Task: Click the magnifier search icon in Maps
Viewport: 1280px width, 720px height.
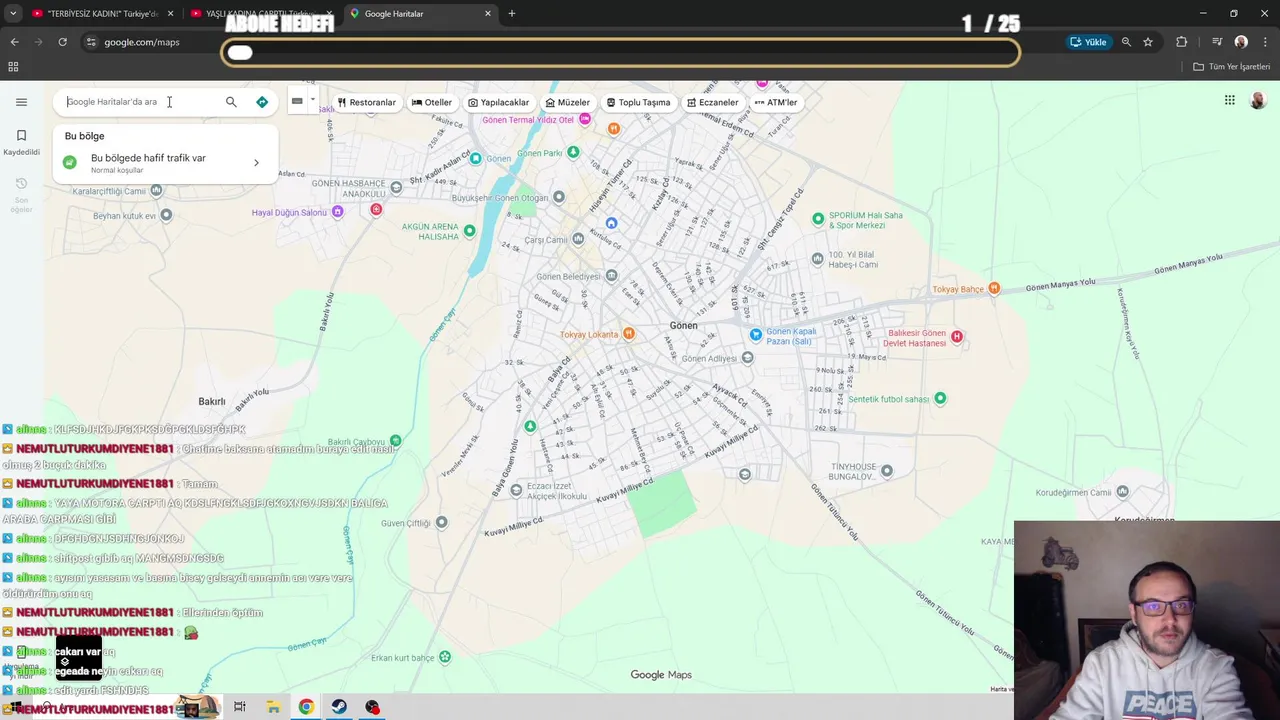Action: [231, 102]
